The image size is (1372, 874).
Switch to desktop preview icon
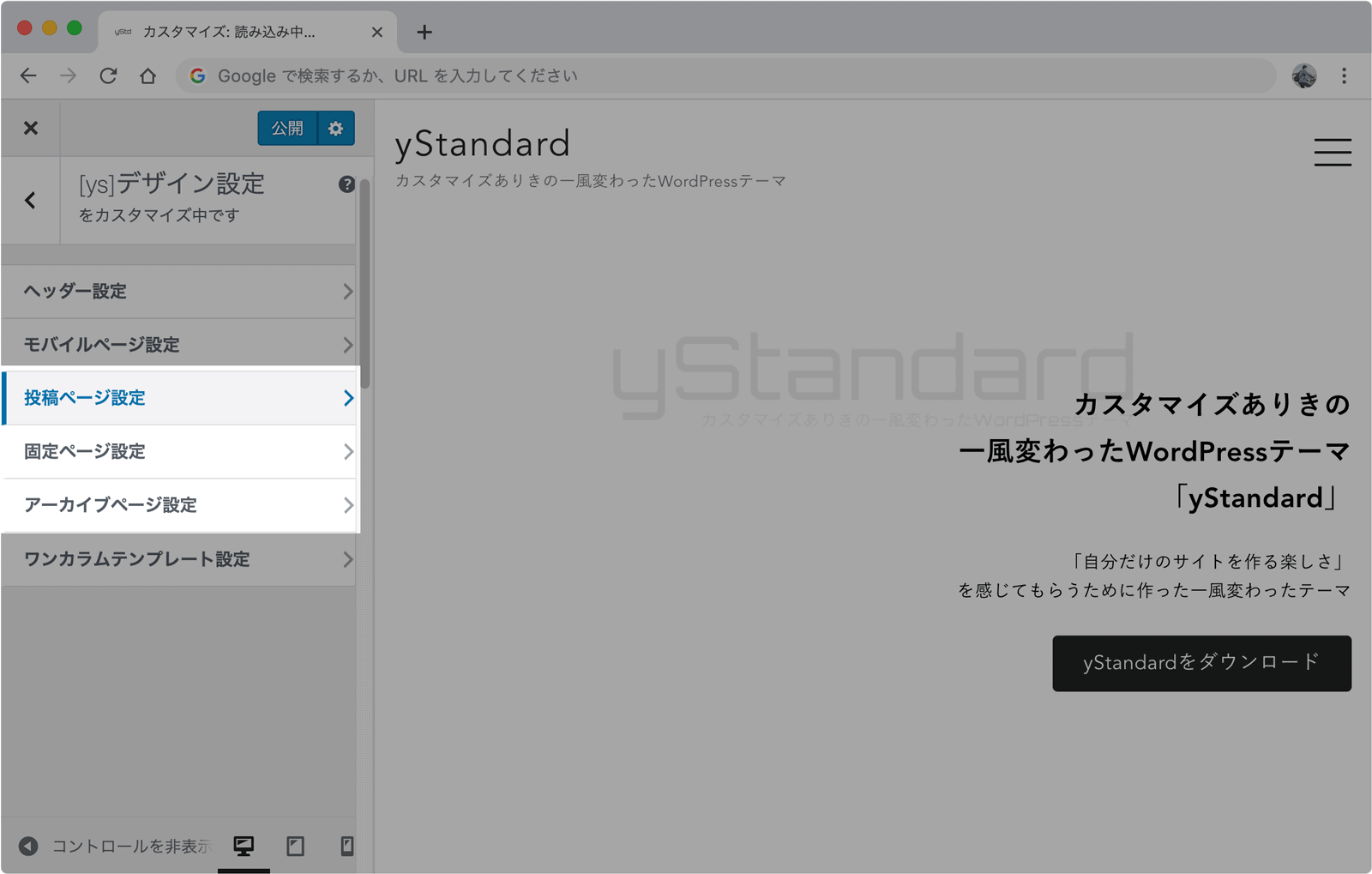(x=244, y=847)
